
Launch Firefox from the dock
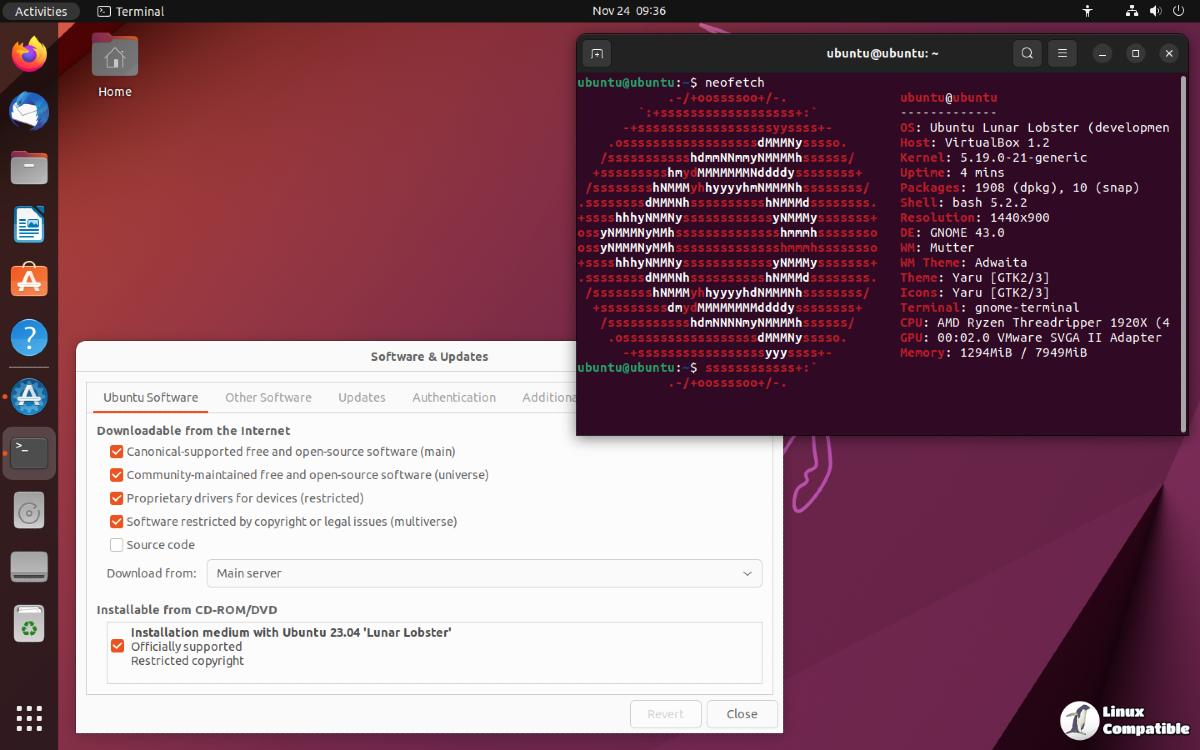click(x=29, y=54)
